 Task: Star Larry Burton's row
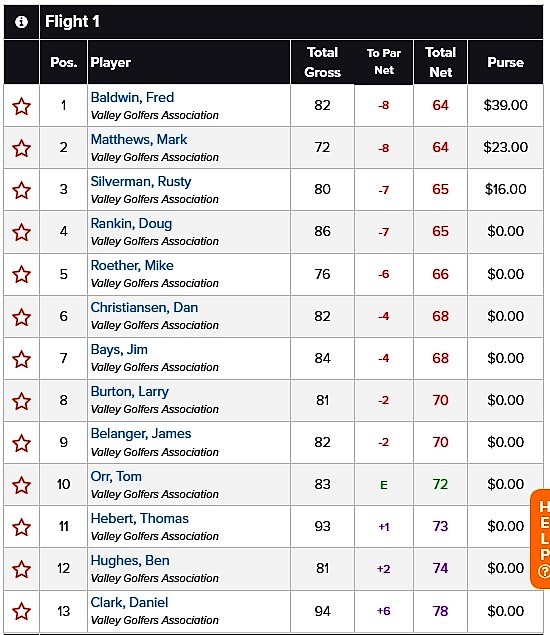21,401
